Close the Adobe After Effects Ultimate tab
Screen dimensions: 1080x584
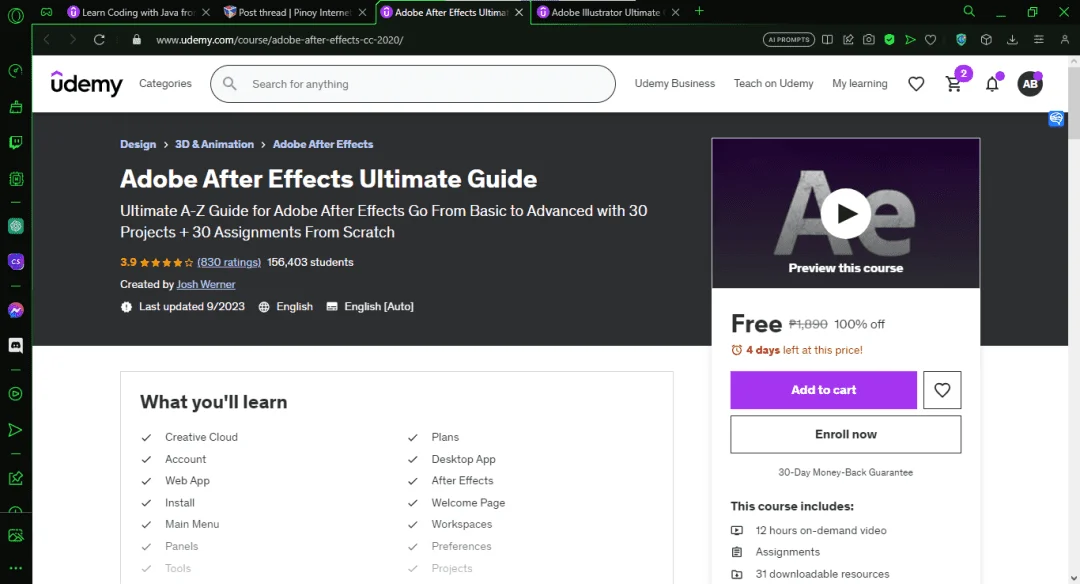[519, 12]
